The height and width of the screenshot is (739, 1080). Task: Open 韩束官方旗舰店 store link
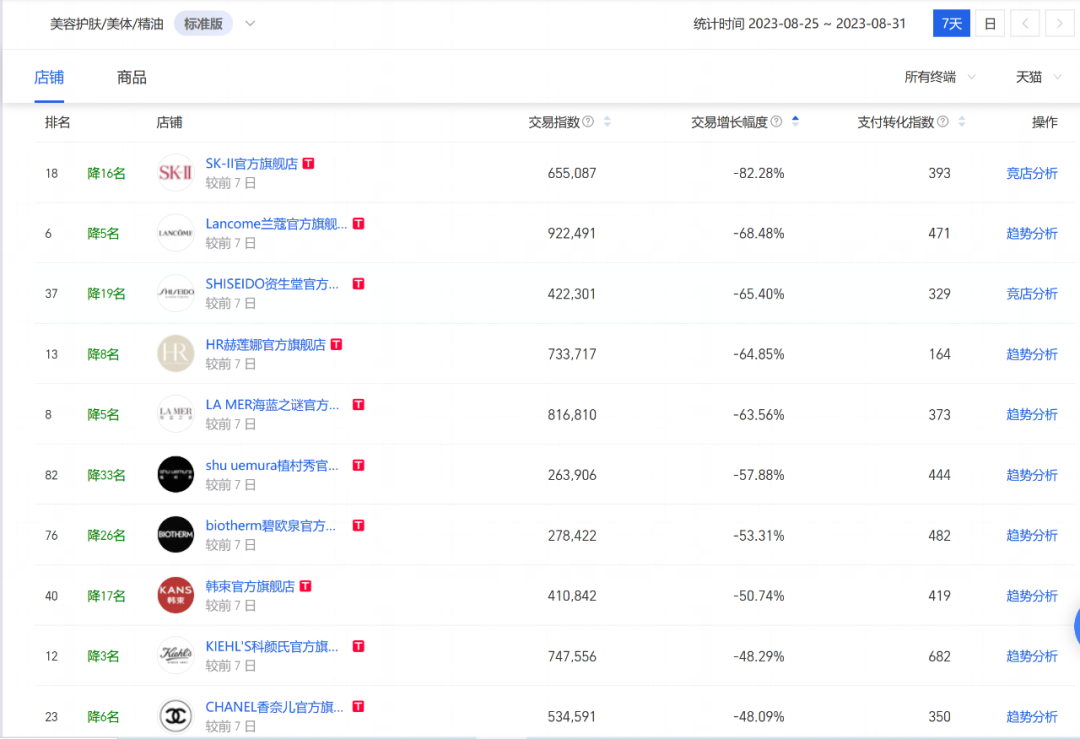pyautogui.click(x=250, y=586)
